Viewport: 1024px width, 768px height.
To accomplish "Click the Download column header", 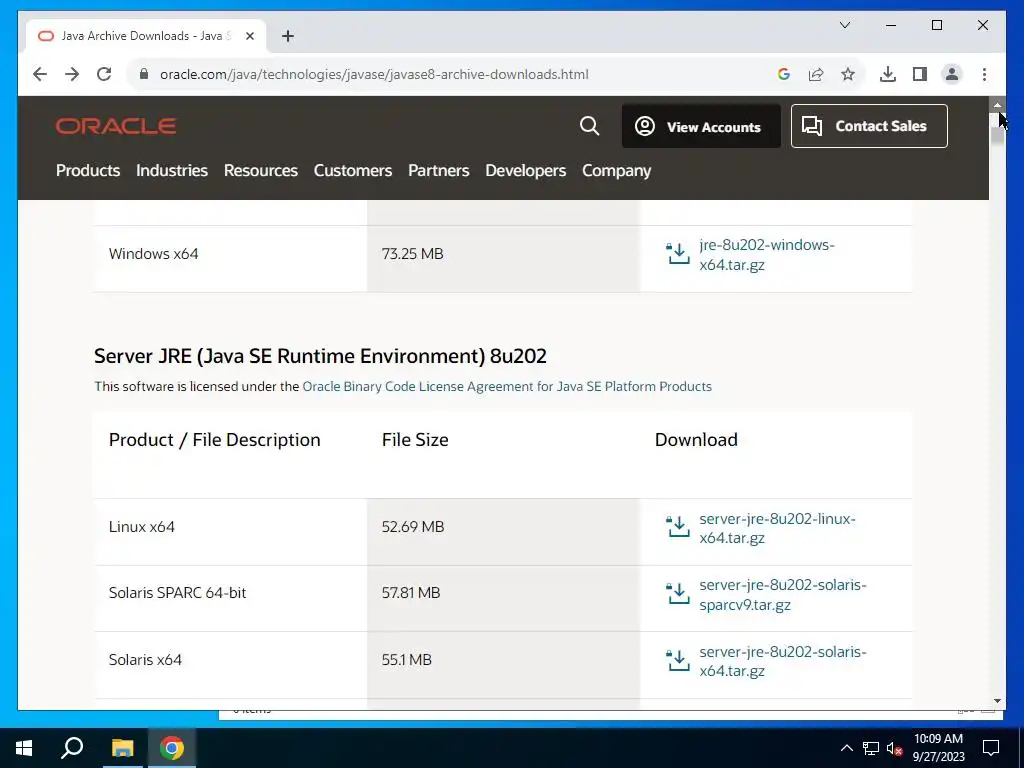I will coord(696,440).
